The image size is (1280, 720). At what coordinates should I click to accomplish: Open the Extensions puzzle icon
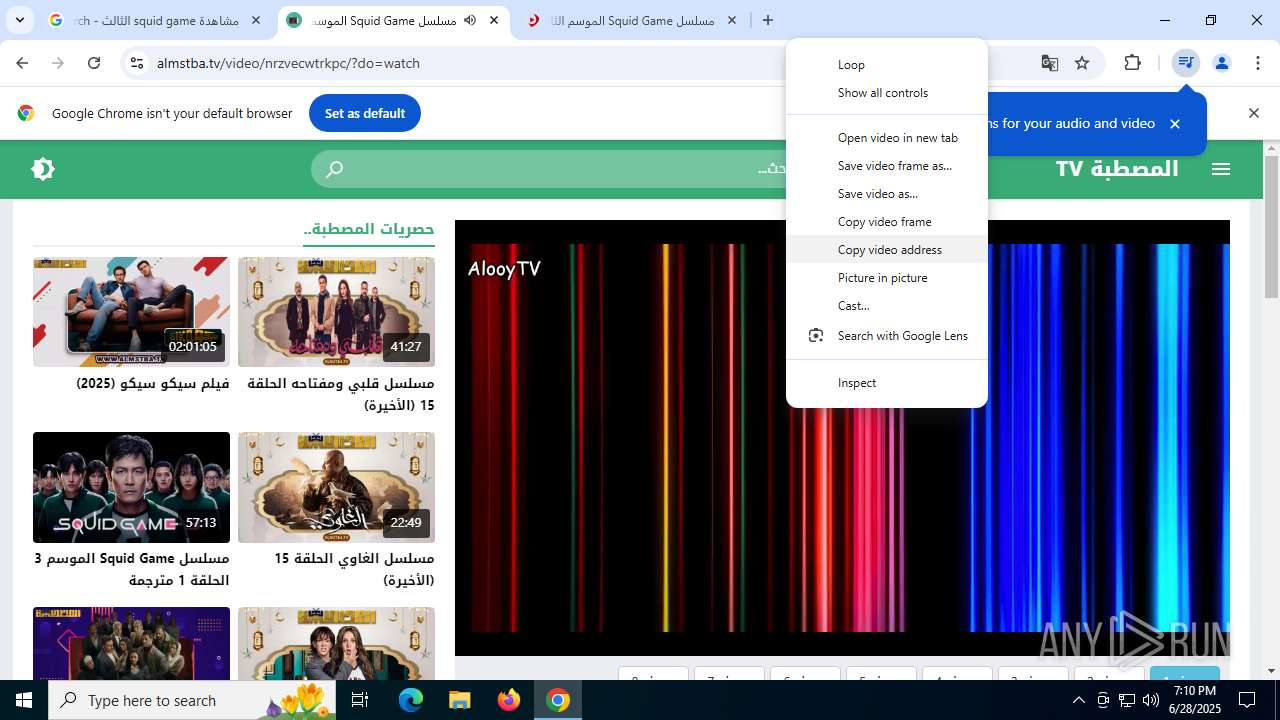(1133, 63)
